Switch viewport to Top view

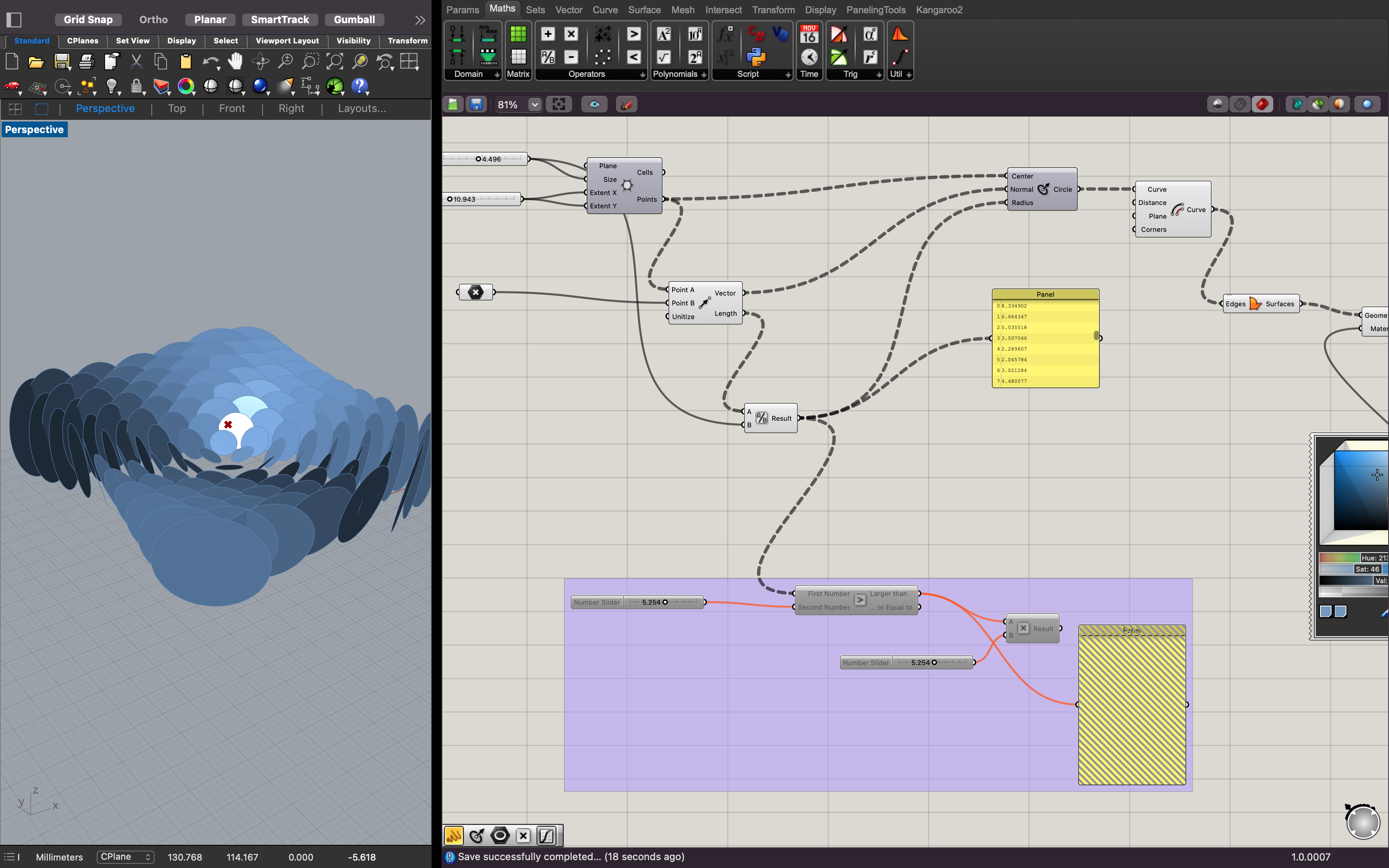[177, 108]
